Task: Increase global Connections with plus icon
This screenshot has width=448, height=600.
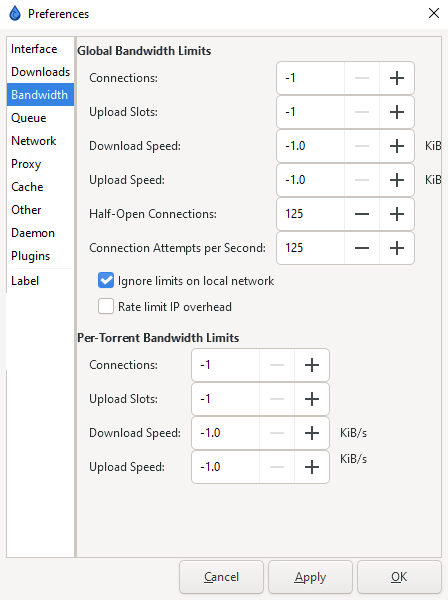Action: [397, 78]
